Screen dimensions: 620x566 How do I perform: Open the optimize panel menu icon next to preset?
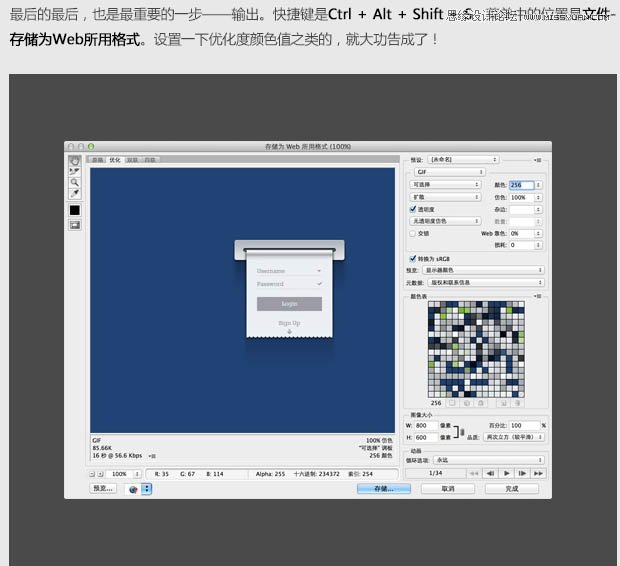click(x=537, y=160)
